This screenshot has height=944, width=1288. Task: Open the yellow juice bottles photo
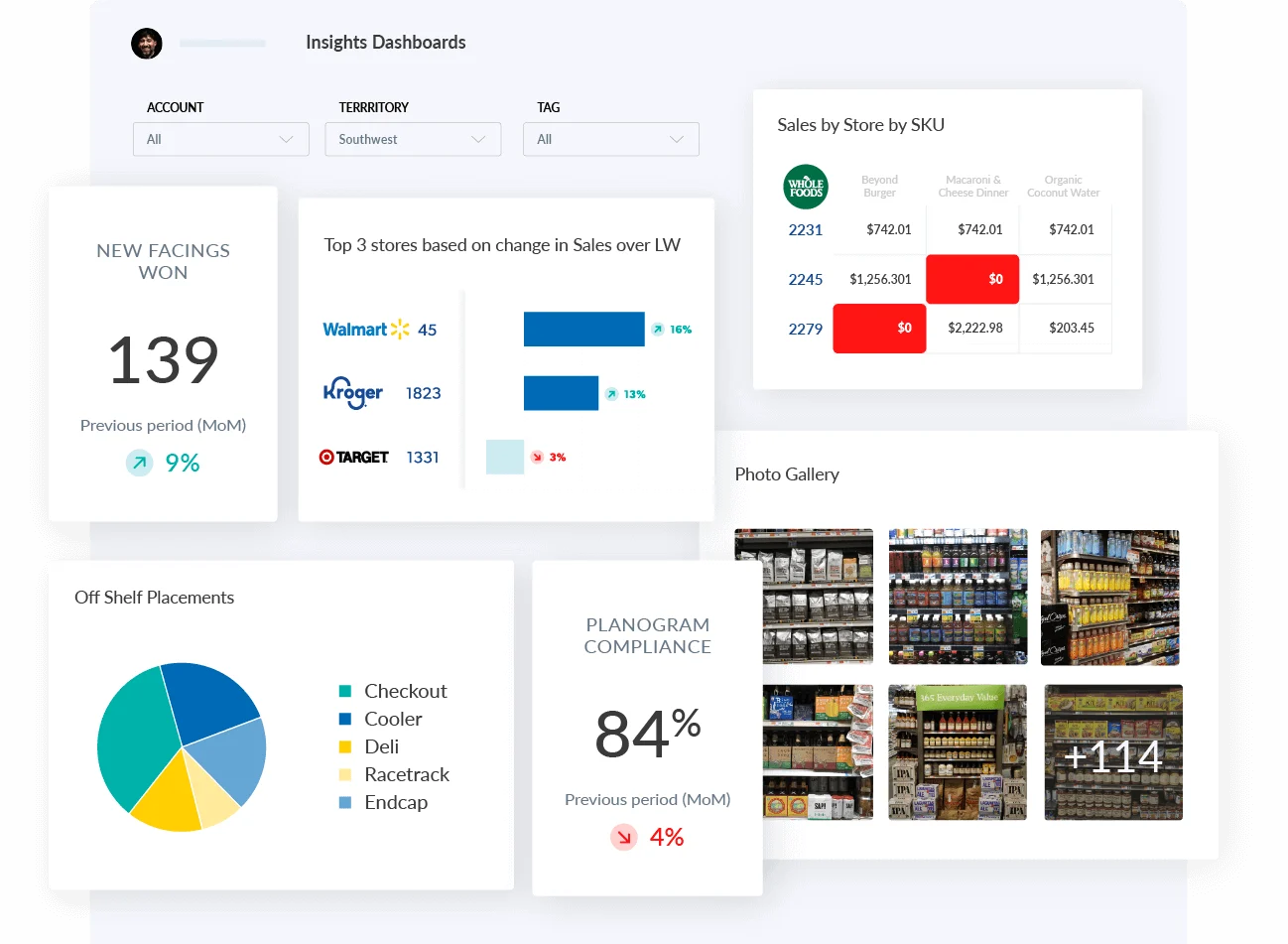(1110, 598)
